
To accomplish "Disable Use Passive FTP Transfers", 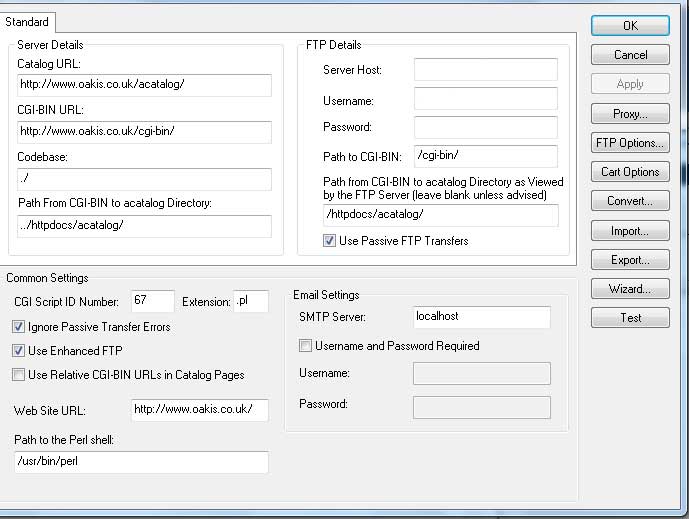I will tap(329, 241).
